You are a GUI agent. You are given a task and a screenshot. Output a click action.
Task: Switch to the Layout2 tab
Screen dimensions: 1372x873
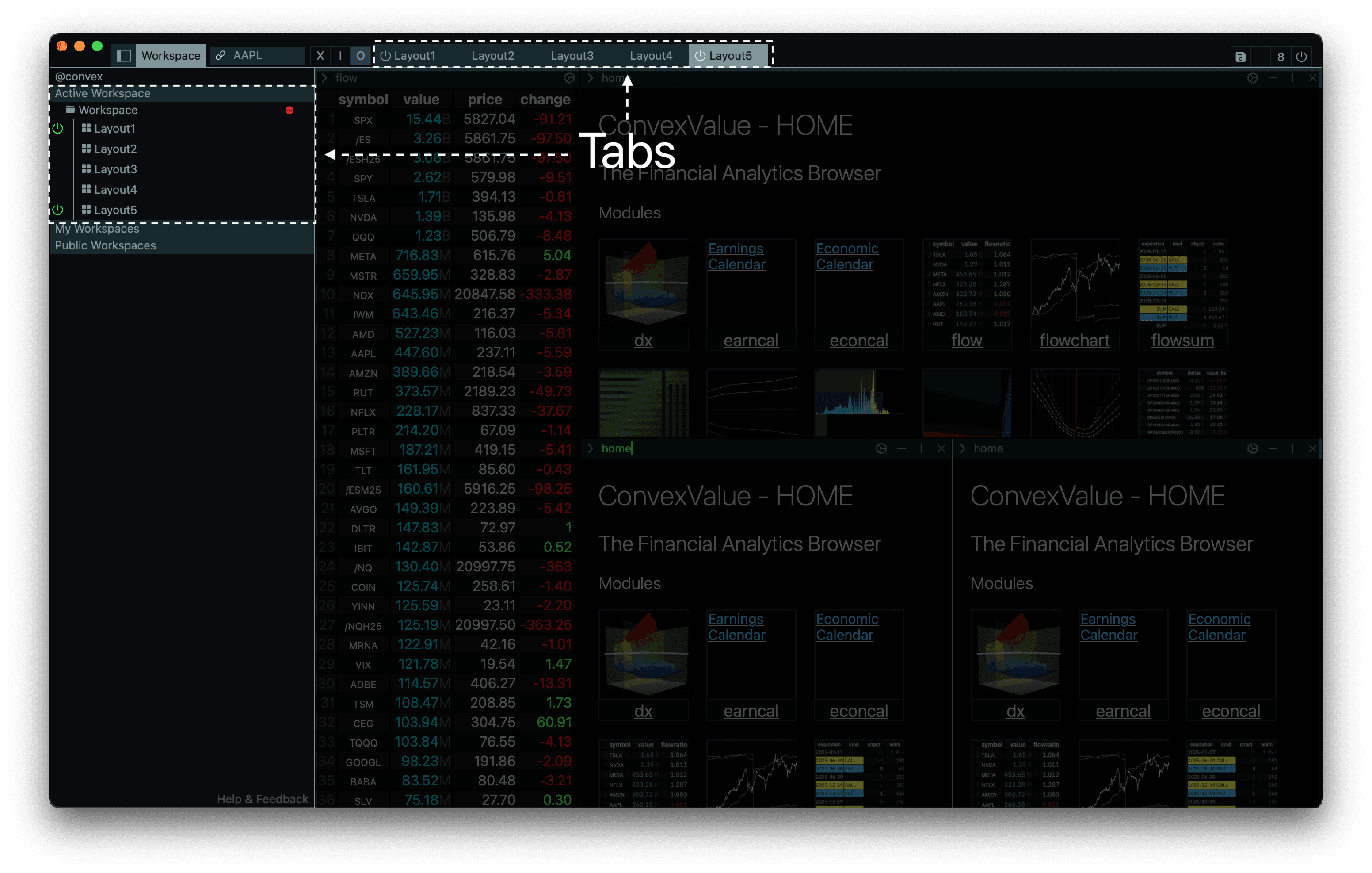[x=492, y=56]
